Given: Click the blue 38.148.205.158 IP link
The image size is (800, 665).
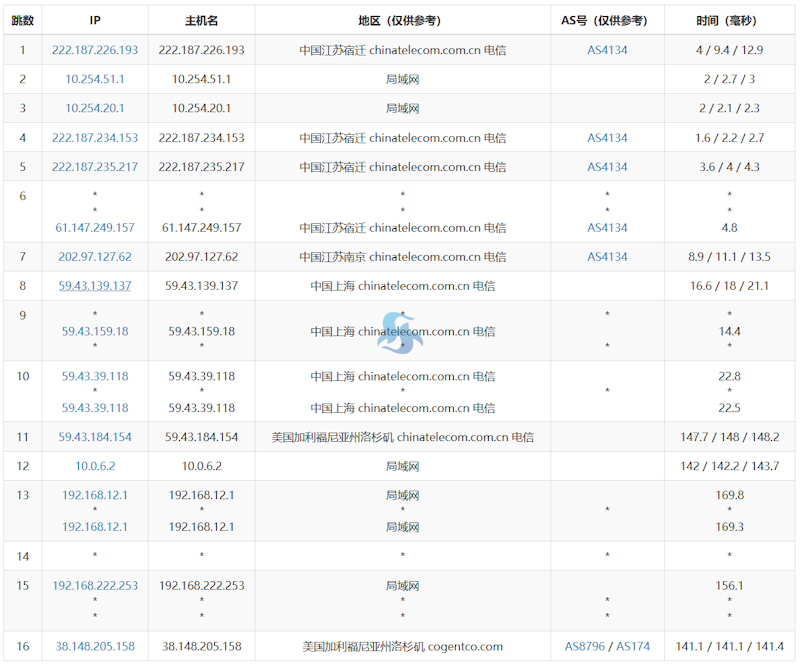Looking at the screenshot, I should [x=95, y=647].
